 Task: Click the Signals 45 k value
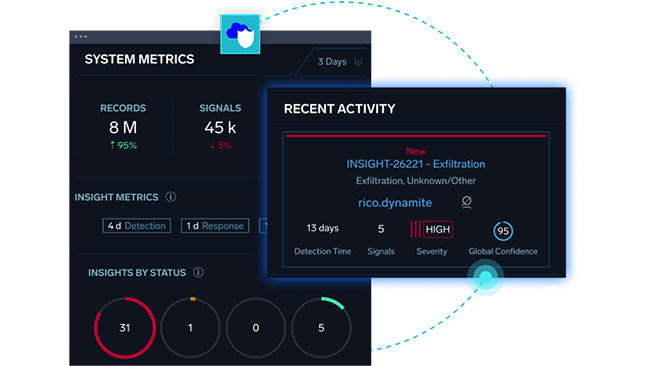pos(220,128)
